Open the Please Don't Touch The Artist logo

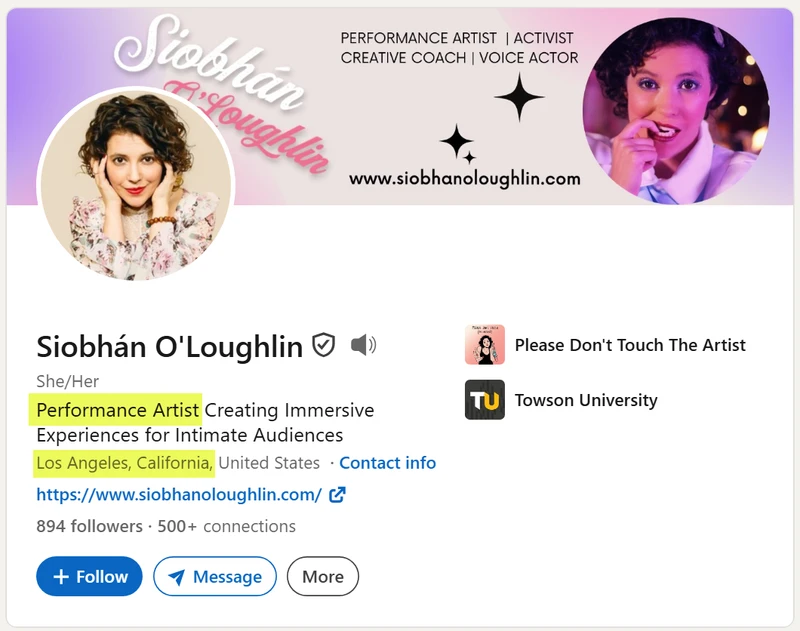[x=485, y=345]
